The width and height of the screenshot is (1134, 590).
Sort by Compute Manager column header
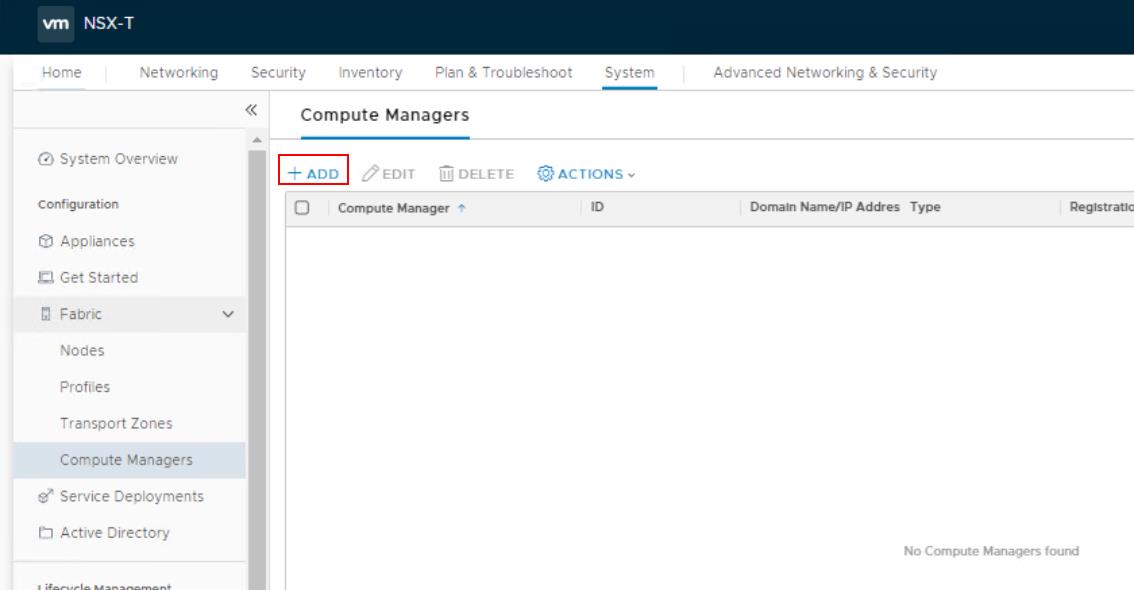[x=393, y=208]
